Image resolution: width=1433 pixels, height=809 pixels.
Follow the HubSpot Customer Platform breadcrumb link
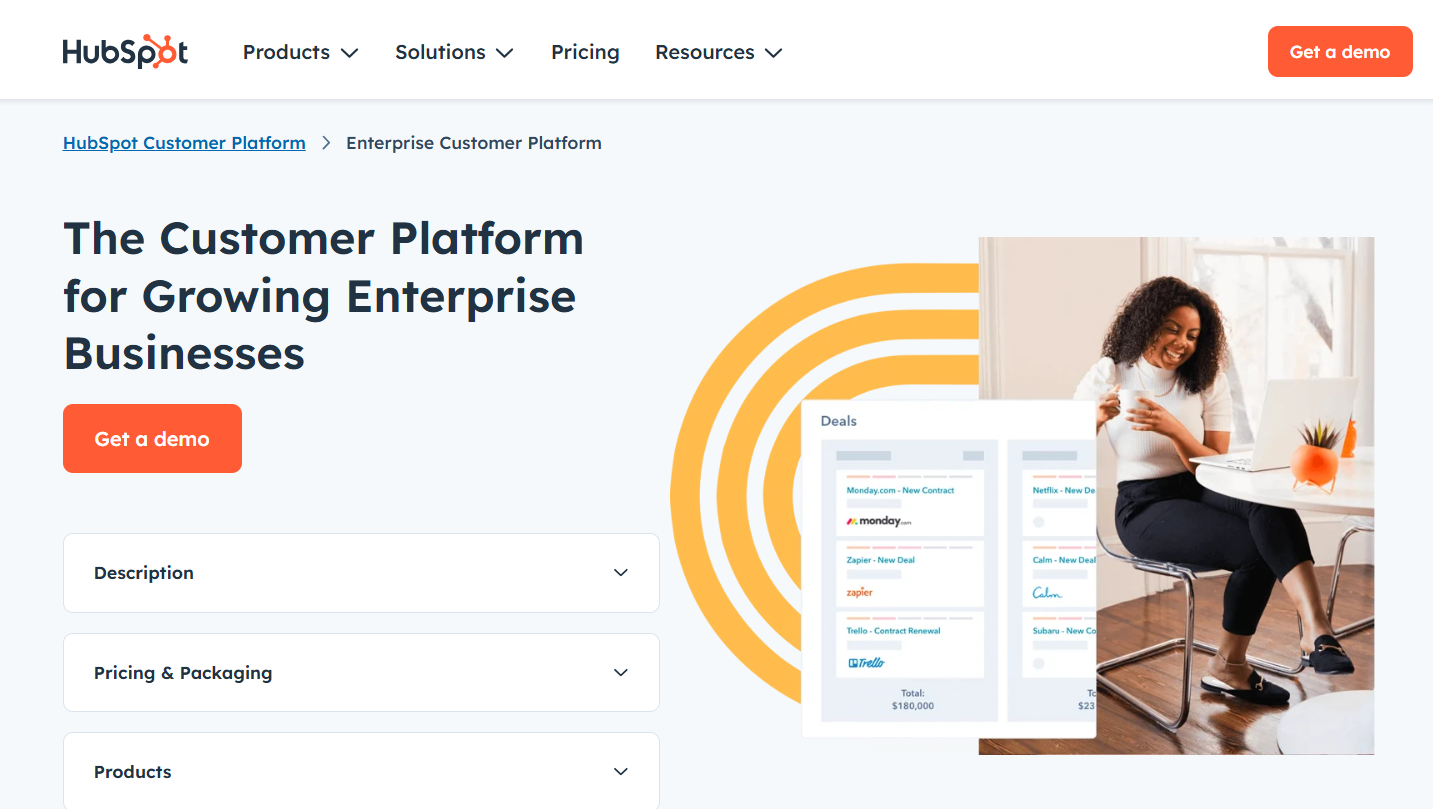coord(184,143)
